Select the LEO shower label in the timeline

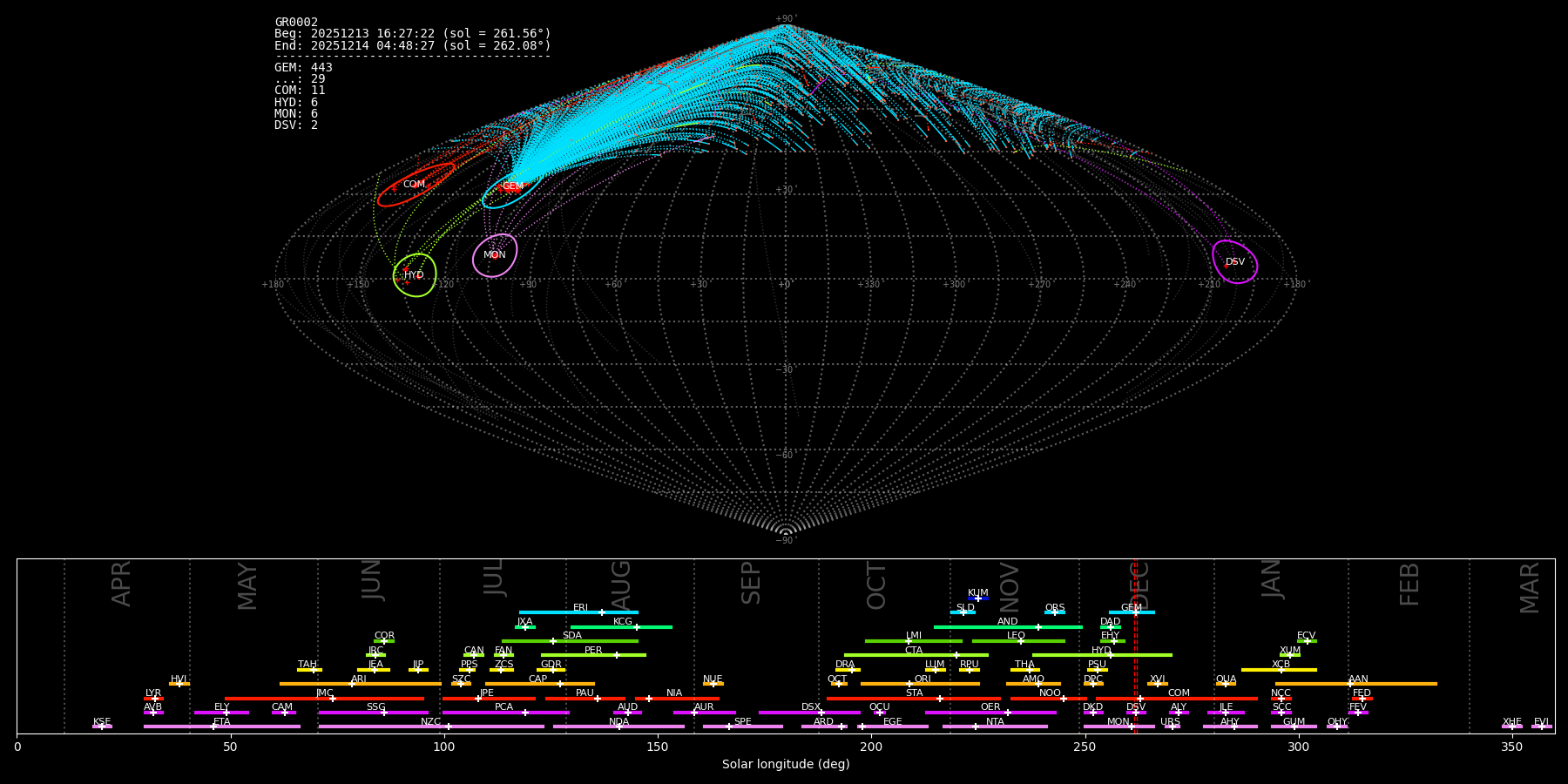(1016, 636)
